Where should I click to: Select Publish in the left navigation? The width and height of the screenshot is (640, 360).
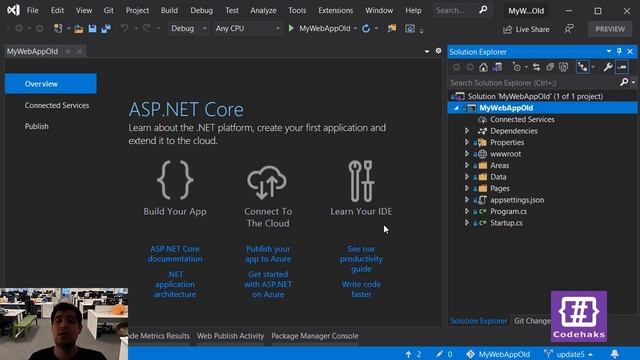click(36, 126)
